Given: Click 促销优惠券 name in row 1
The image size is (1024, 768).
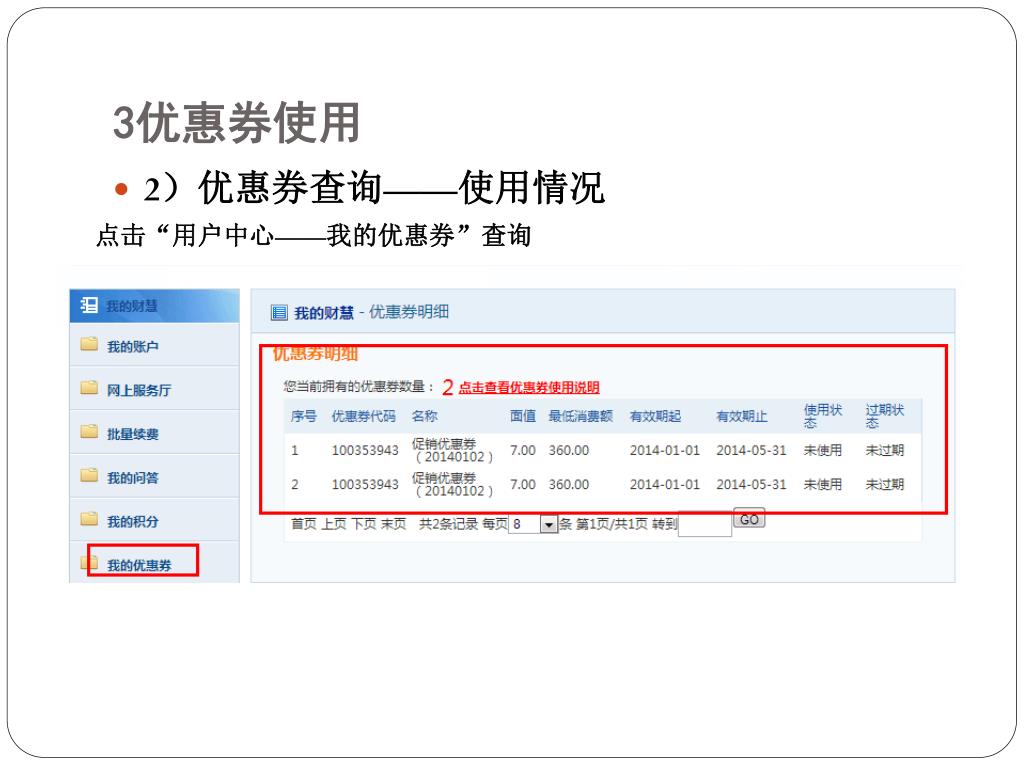Looking at the screenshot, I should point(453,450).
